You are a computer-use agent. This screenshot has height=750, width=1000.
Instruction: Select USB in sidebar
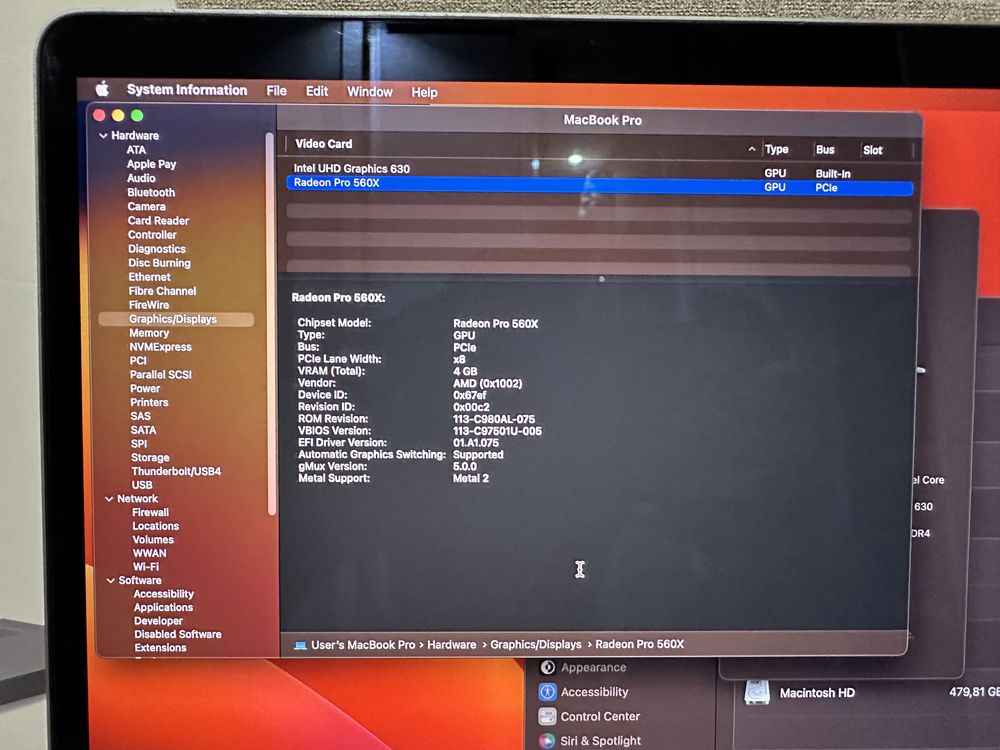click(x=142, y=485)
